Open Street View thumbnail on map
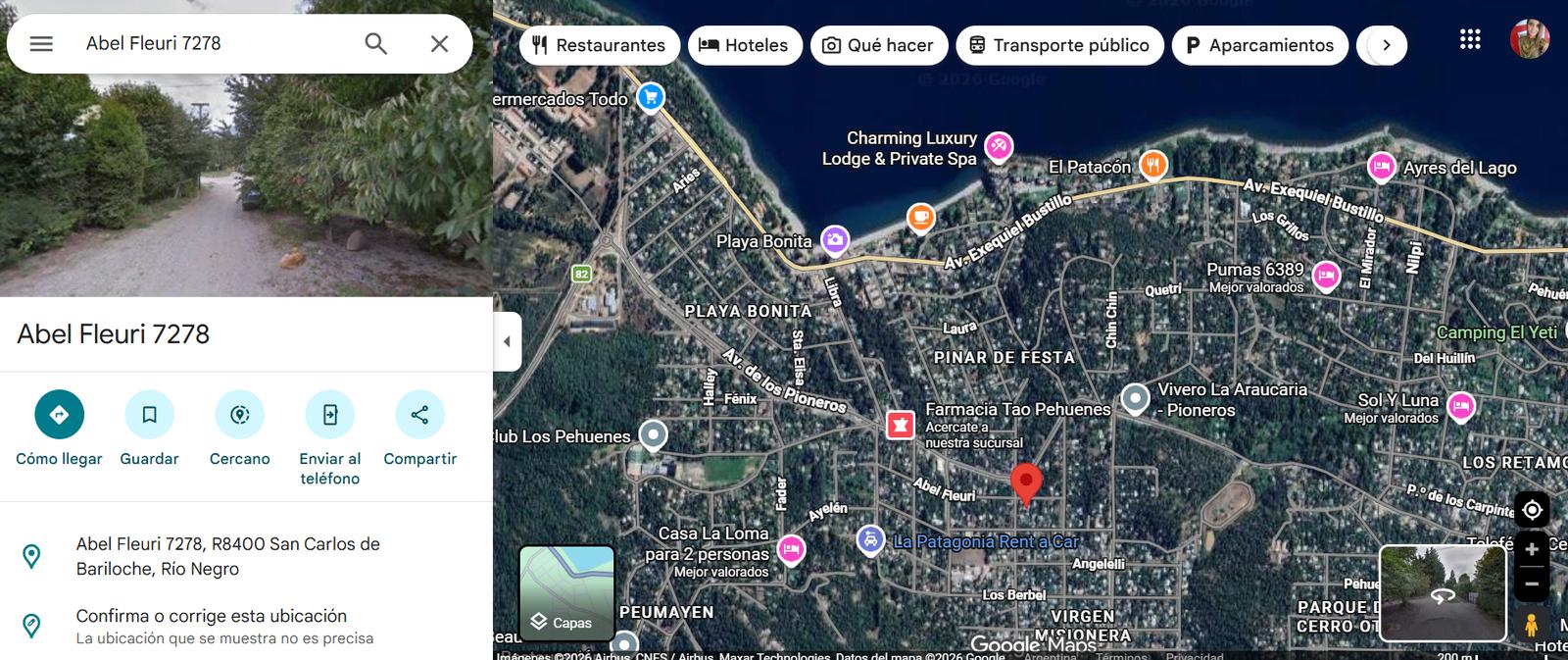Image resolution: width=1568 pixels, height=660 pixels. point(1443,593)
